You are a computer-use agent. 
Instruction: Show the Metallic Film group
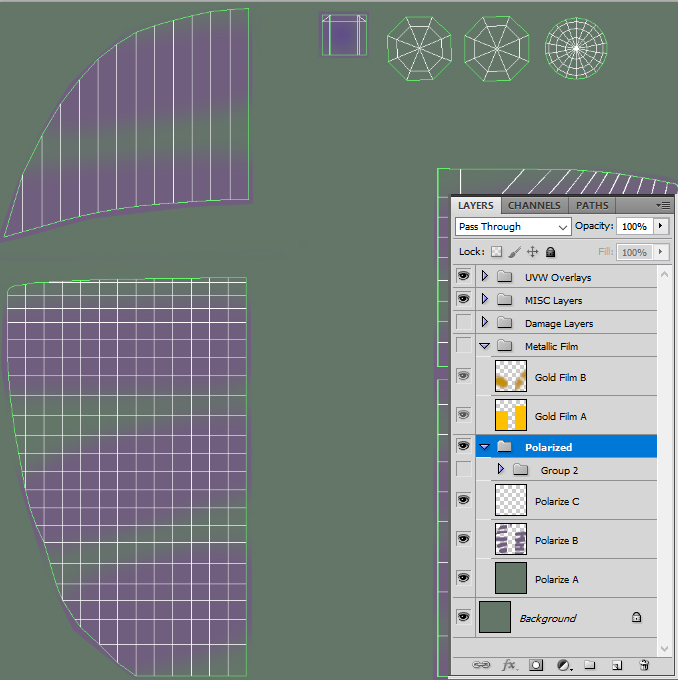coord(463,345)
